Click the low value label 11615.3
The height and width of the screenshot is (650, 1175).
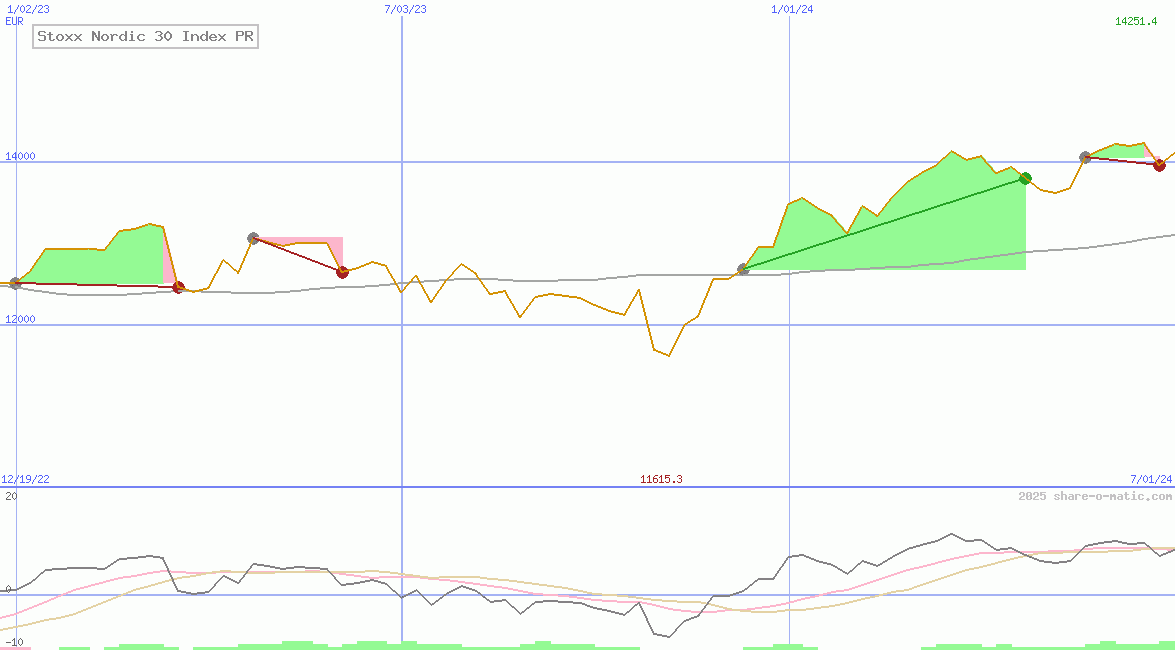tap(660, 479)
